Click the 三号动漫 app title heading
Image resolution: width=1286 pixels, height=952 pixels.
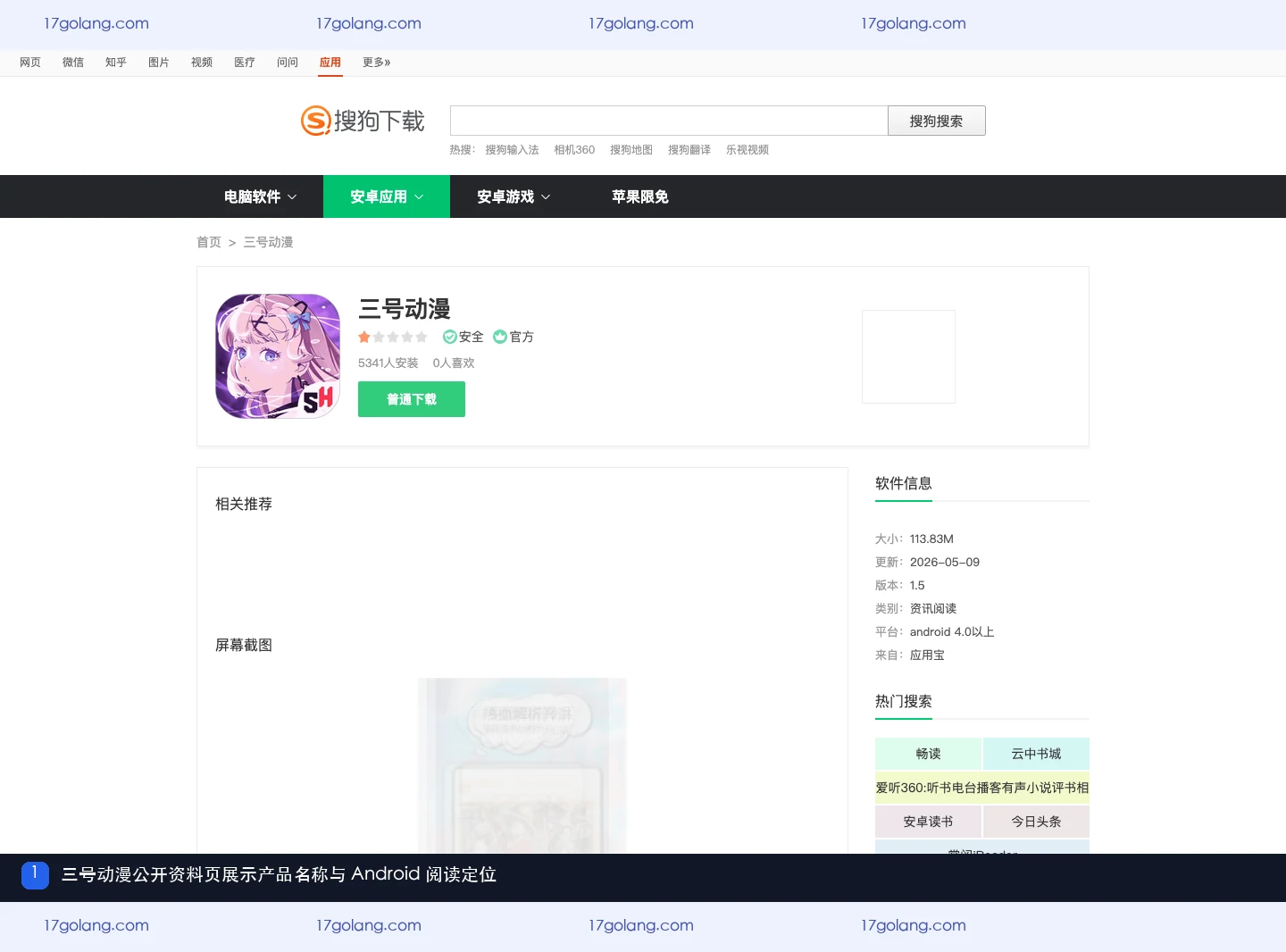click(405, 309)
